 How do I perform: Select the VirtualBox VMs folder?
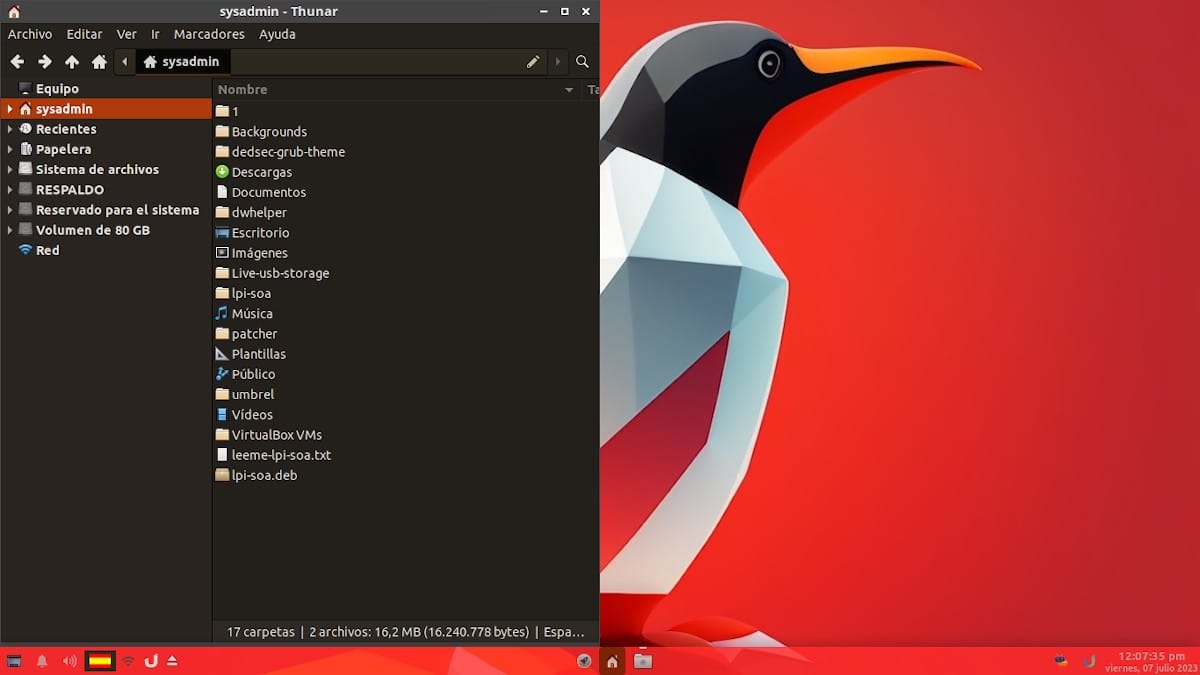(268, 435)
